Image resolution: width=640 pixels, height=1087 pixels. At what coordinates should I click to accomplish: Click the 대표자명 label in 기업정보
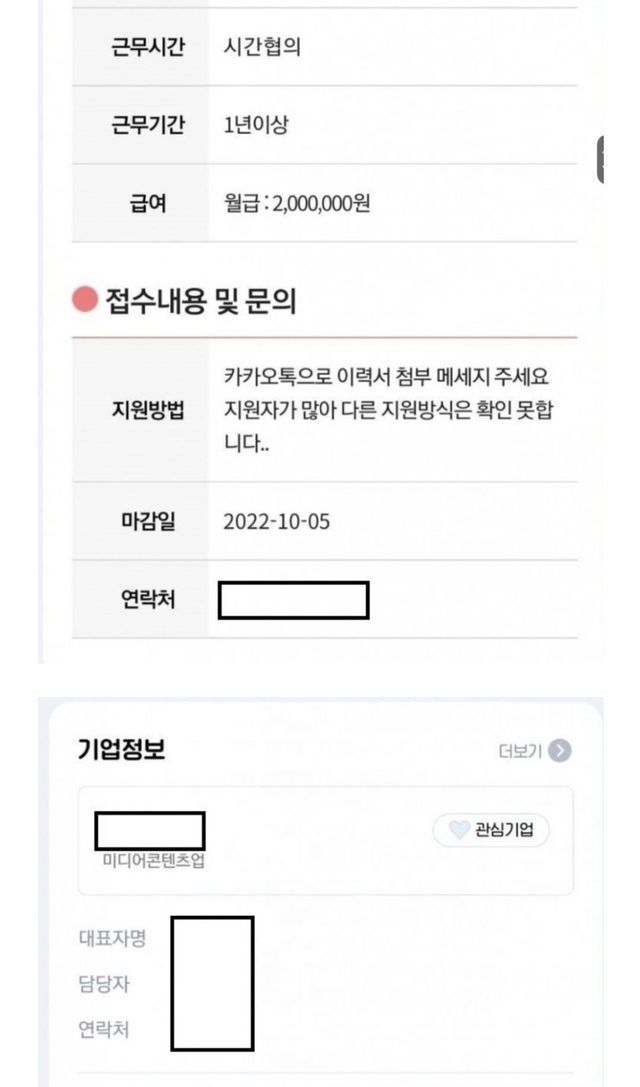pos(110,939)
